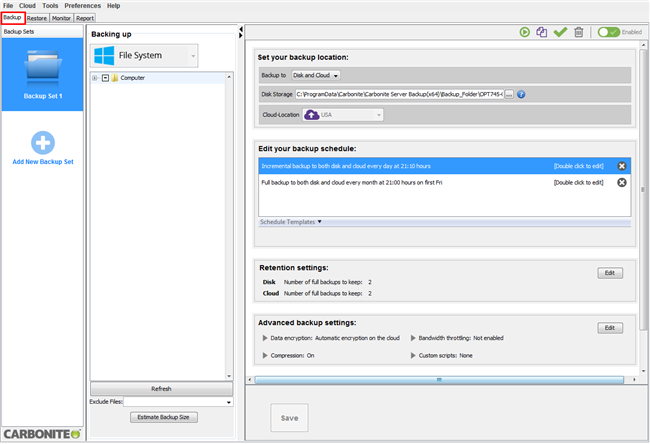Toggle the Enabled switch for the backup set

pyautogui.click(x=609, y=32)
